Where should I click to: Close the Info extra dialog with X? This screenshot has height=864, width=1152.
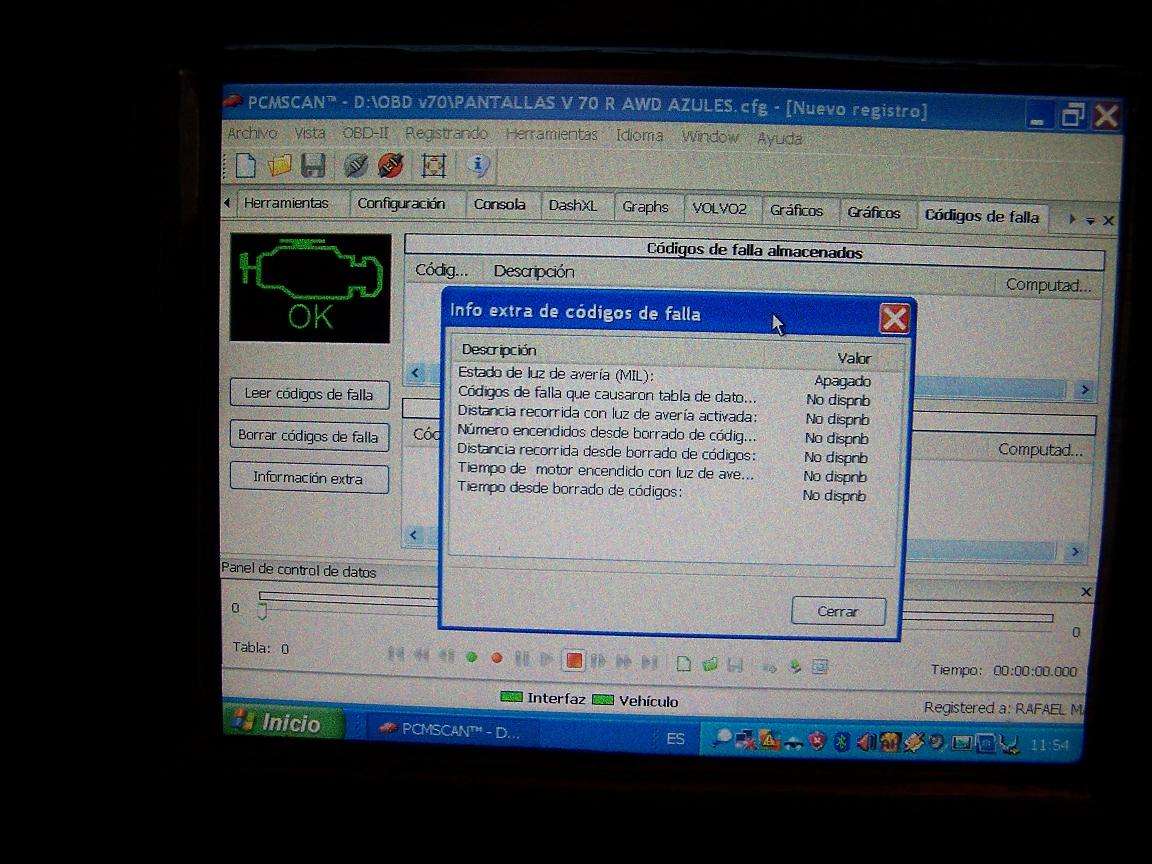(x=894, y=319)
